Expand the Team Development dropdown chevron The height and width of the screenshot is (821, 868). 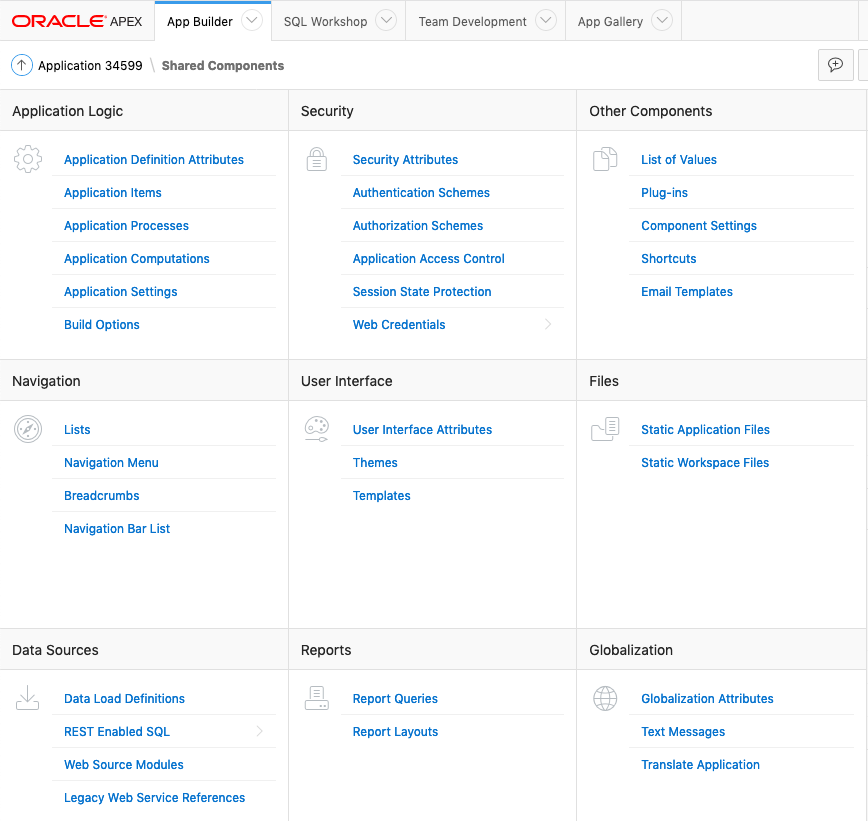(545, 20)
